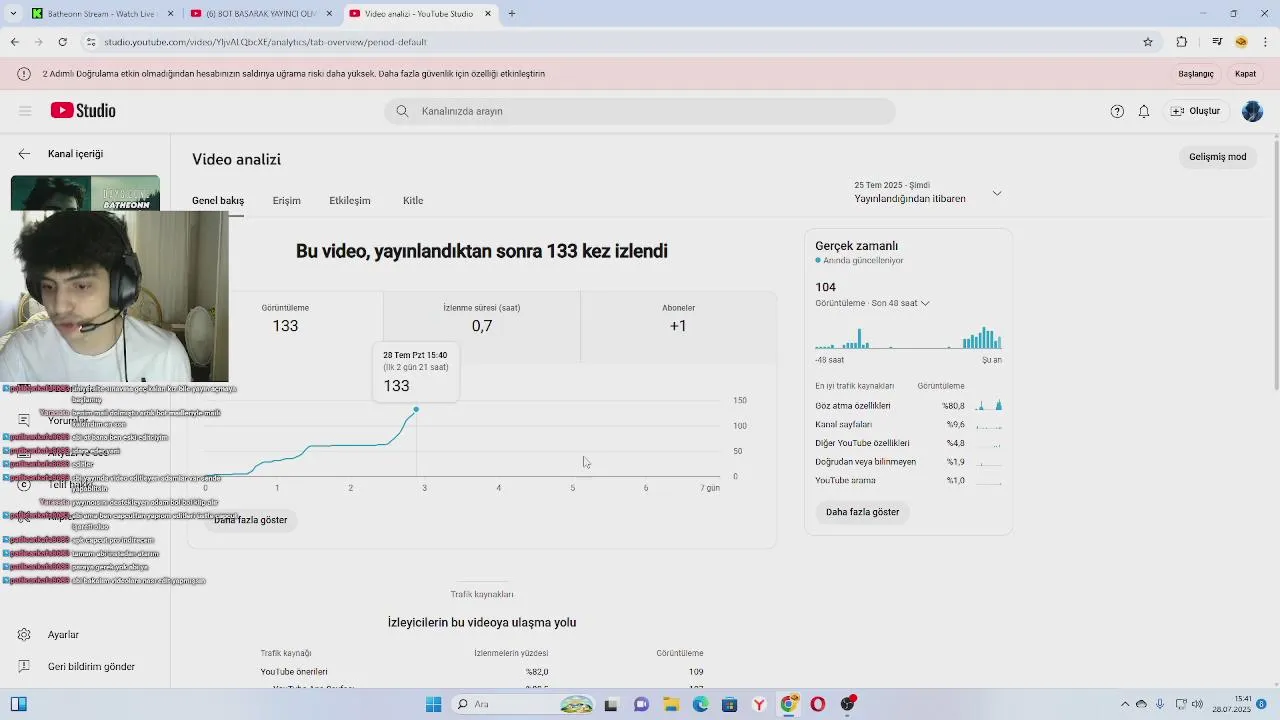Open the channel account avatar
This screenshot has height=720, width=1280.
coord(1252,111)
